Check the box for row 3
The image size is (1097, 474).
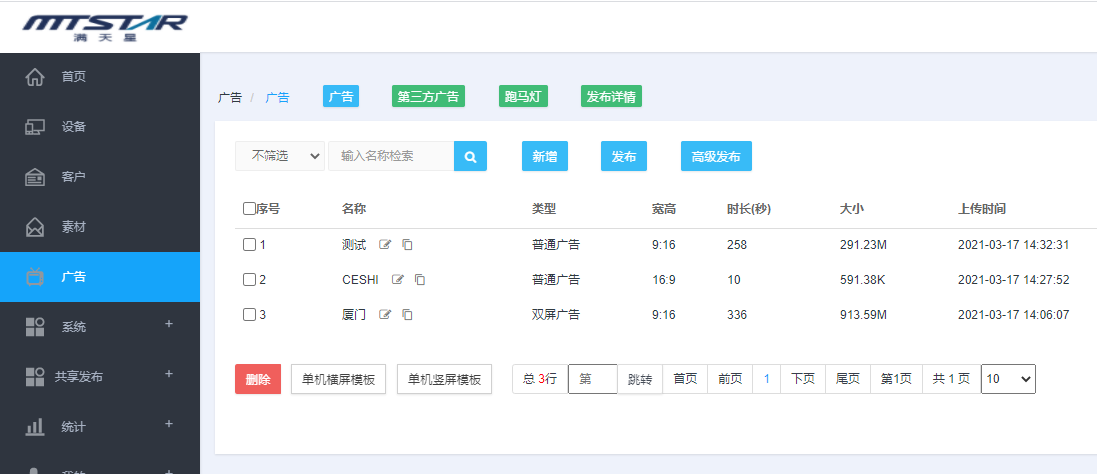tap(249, 315)
